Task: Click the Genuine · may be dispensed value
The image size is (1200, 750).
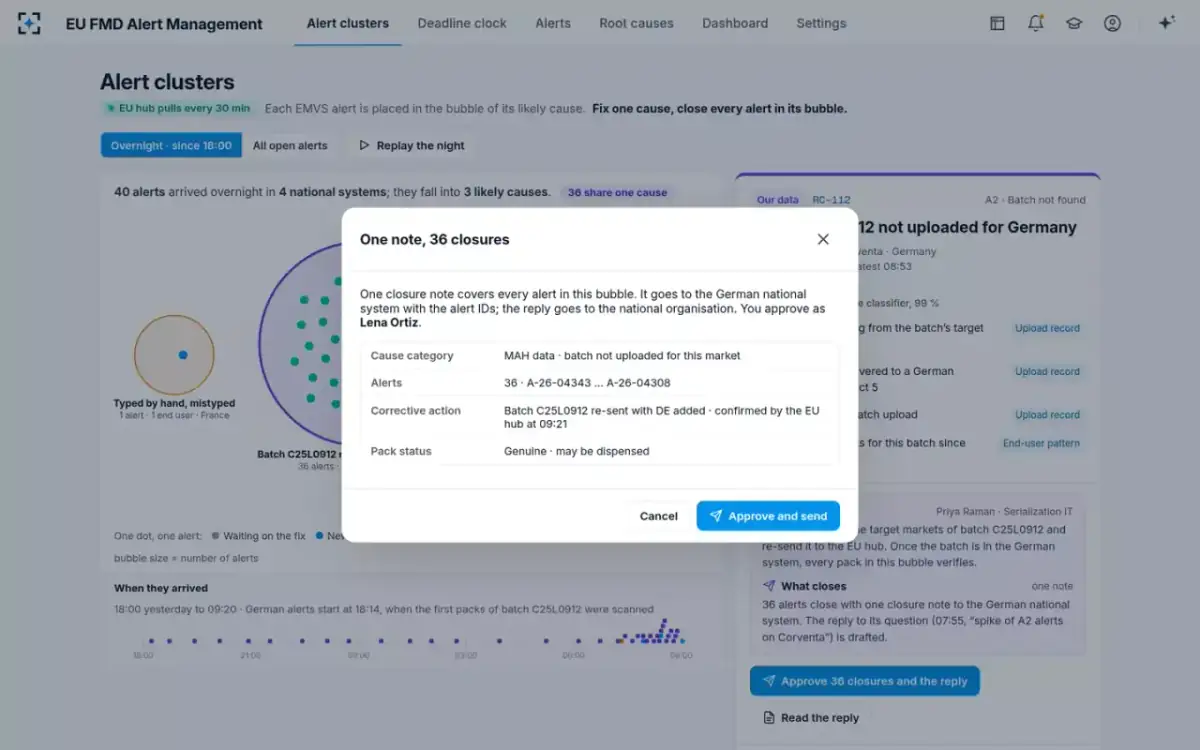Action: [x=576, y=451]
